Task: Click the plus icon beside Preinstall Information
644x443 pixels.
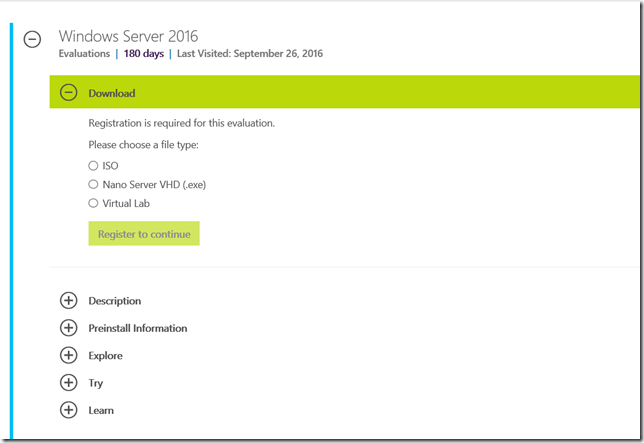Action: coord(68,328)
